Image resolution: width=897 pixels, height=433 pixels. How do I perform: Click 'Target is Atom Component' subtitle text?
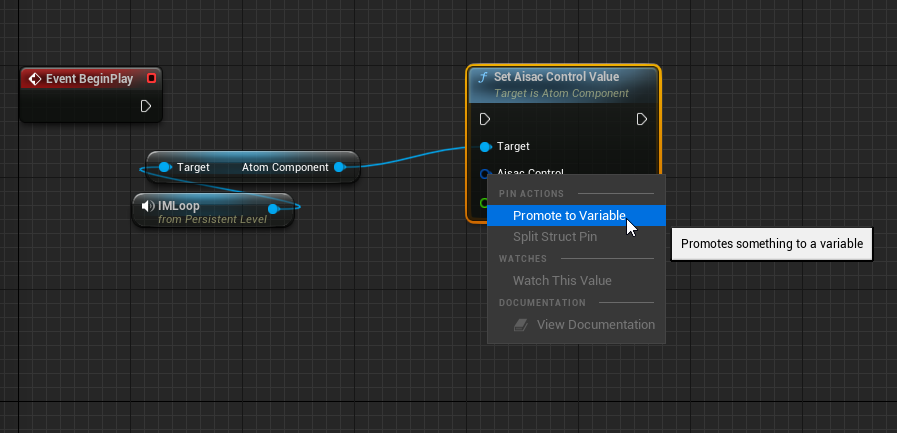click(x=561, y=93)
